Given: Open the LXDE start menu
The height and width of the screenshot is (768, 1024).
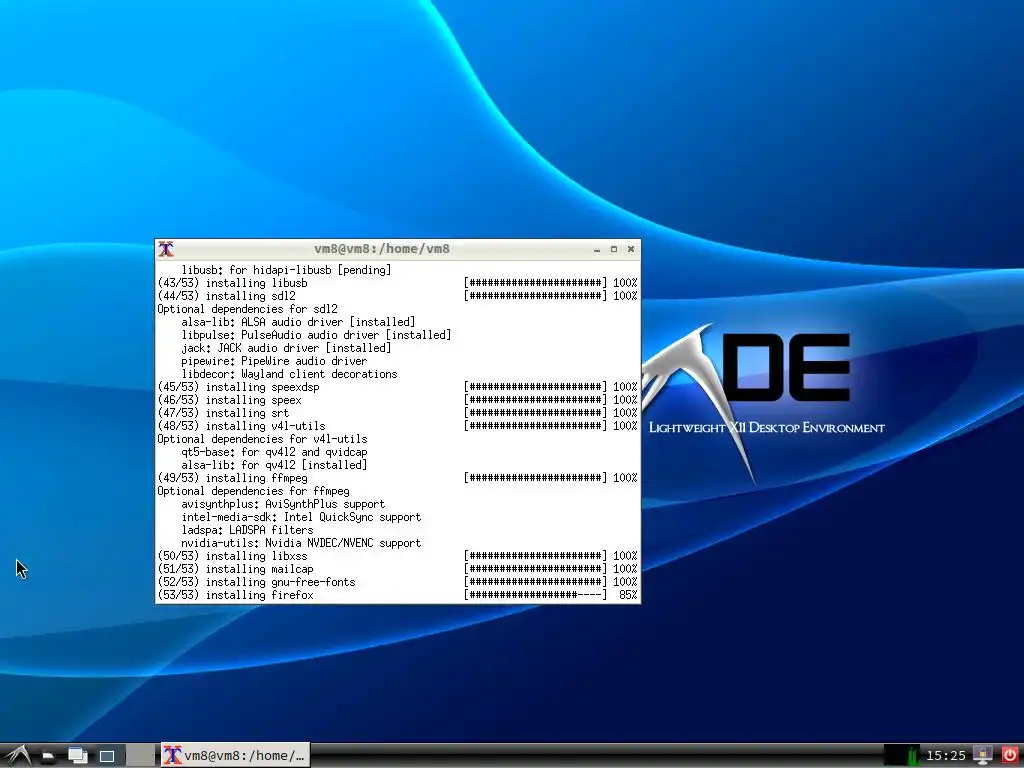Looking at the screenshot, I should coord(16,756).
